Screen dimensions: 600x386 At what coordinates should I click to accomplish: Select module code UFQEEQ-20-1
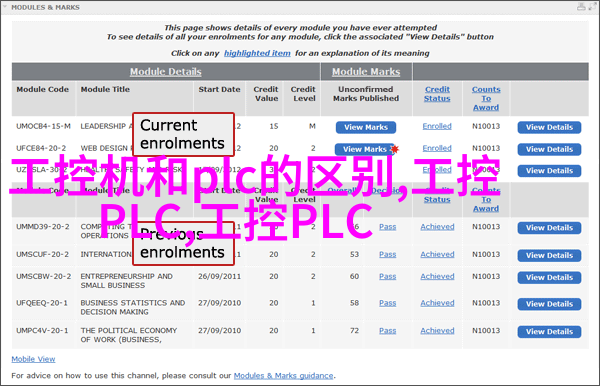(x=42, y=303)
